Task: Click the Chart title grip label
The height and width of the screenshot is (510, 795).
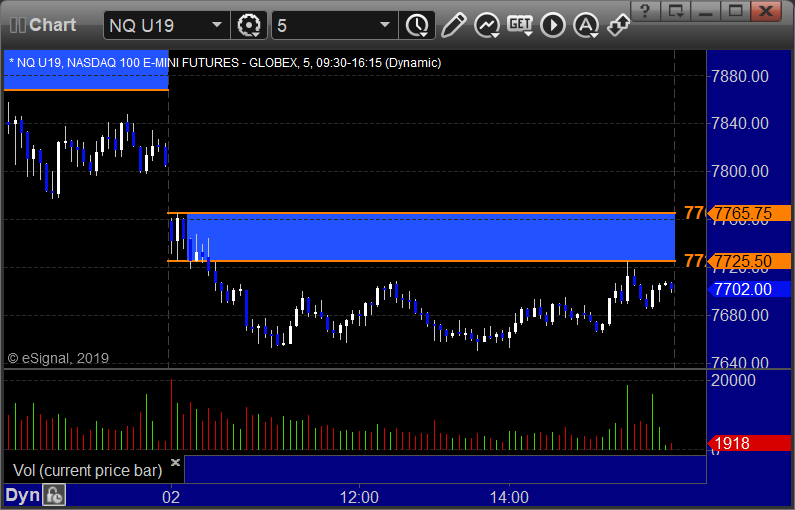Action: coord(43,25)
